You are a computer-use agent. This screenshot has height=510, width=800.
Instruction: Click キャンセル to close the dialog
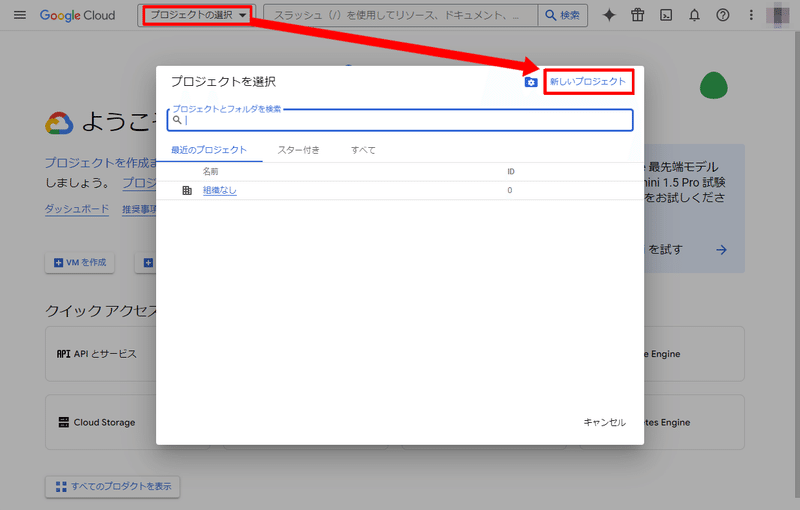605,422
